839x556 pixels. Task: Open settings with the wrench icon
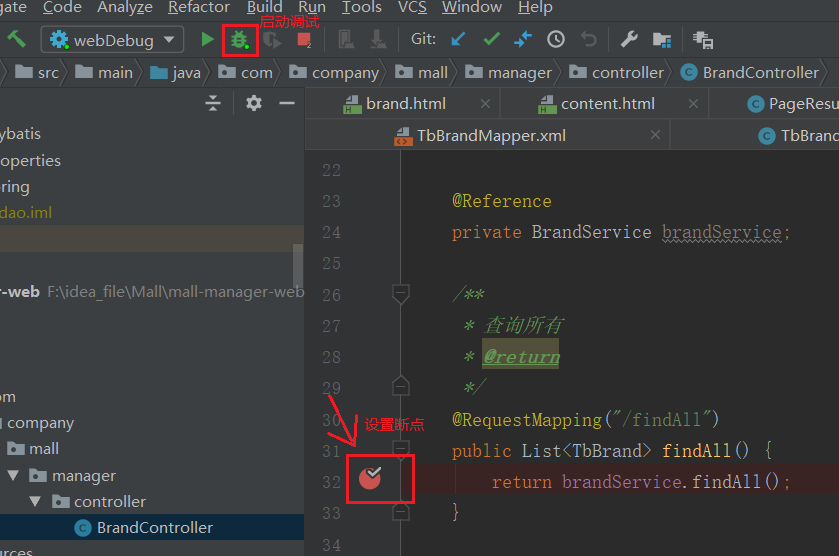629,39
